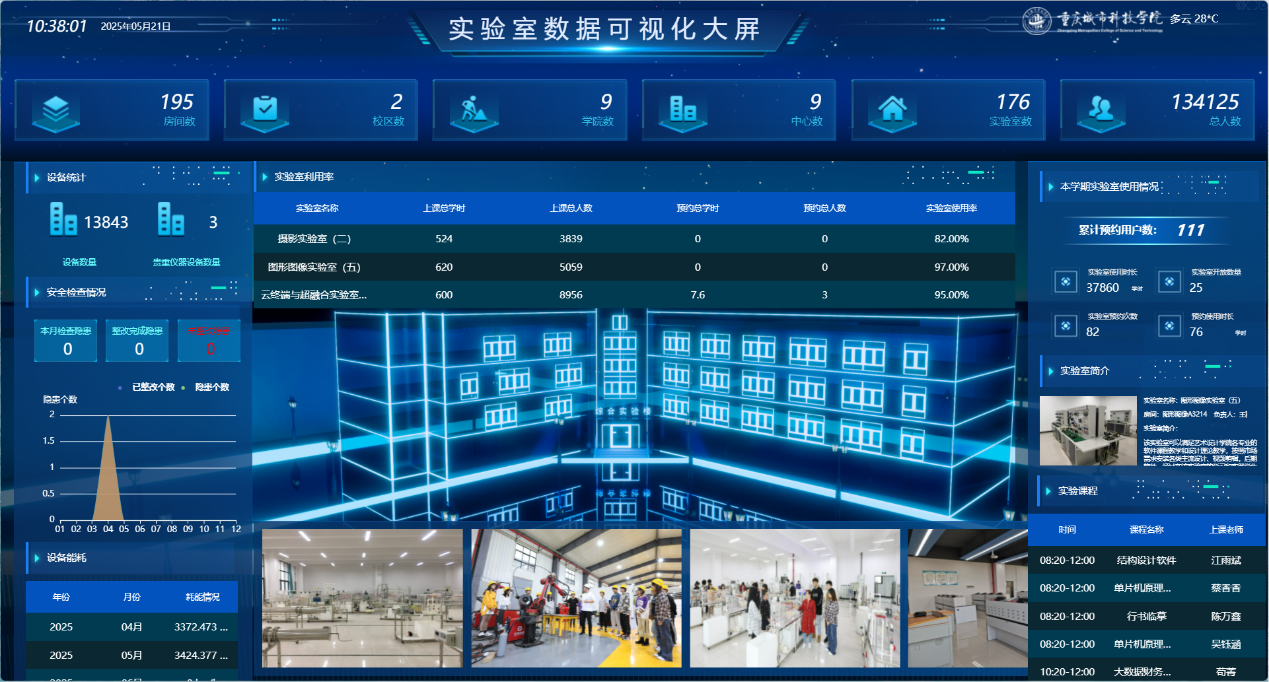Open the 本月检查隐患 count card
The image size is (1269, 682).
(66, 341)
